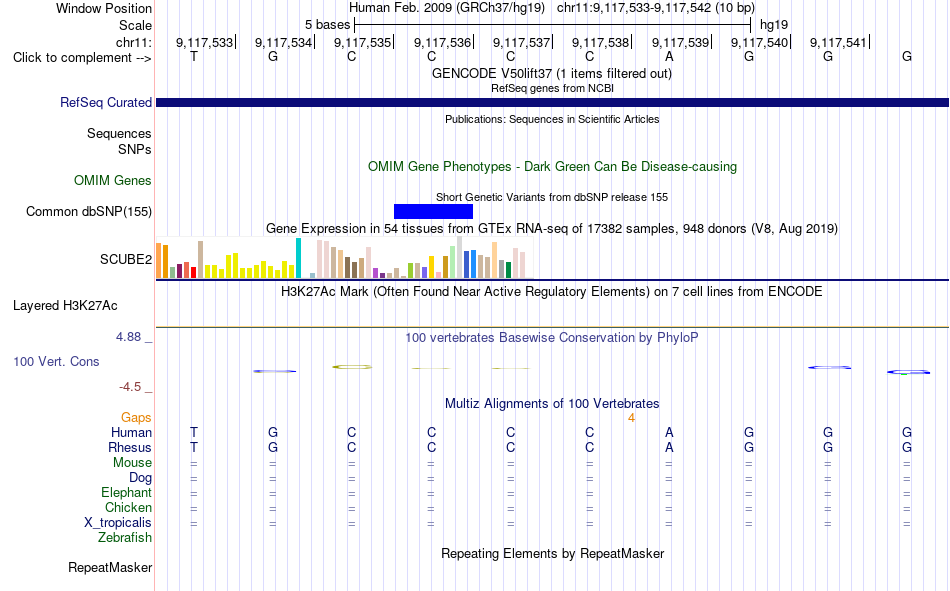The image size is (950, 591).
Task: Click the Sequences track label
Action: coord(119,133)
